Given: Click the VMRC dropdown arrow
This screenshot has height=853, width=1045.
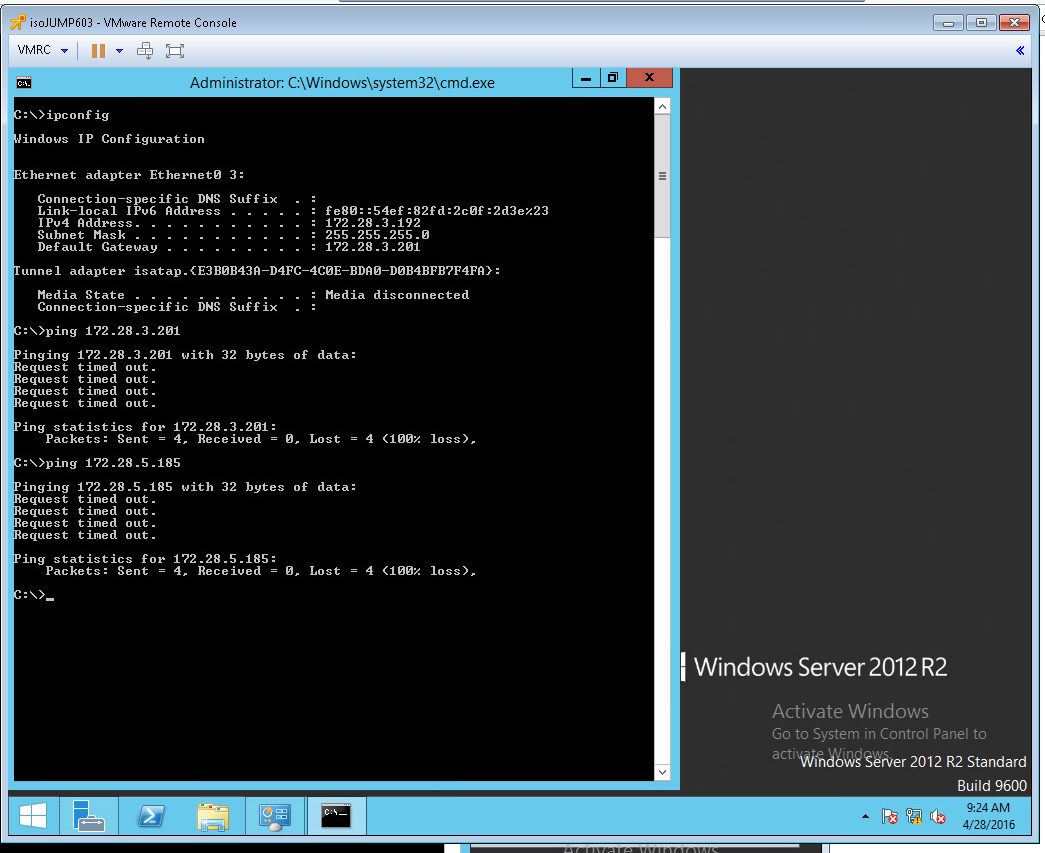Looking at the screenshot, I should pyautogui.click(x=65, y=51).
